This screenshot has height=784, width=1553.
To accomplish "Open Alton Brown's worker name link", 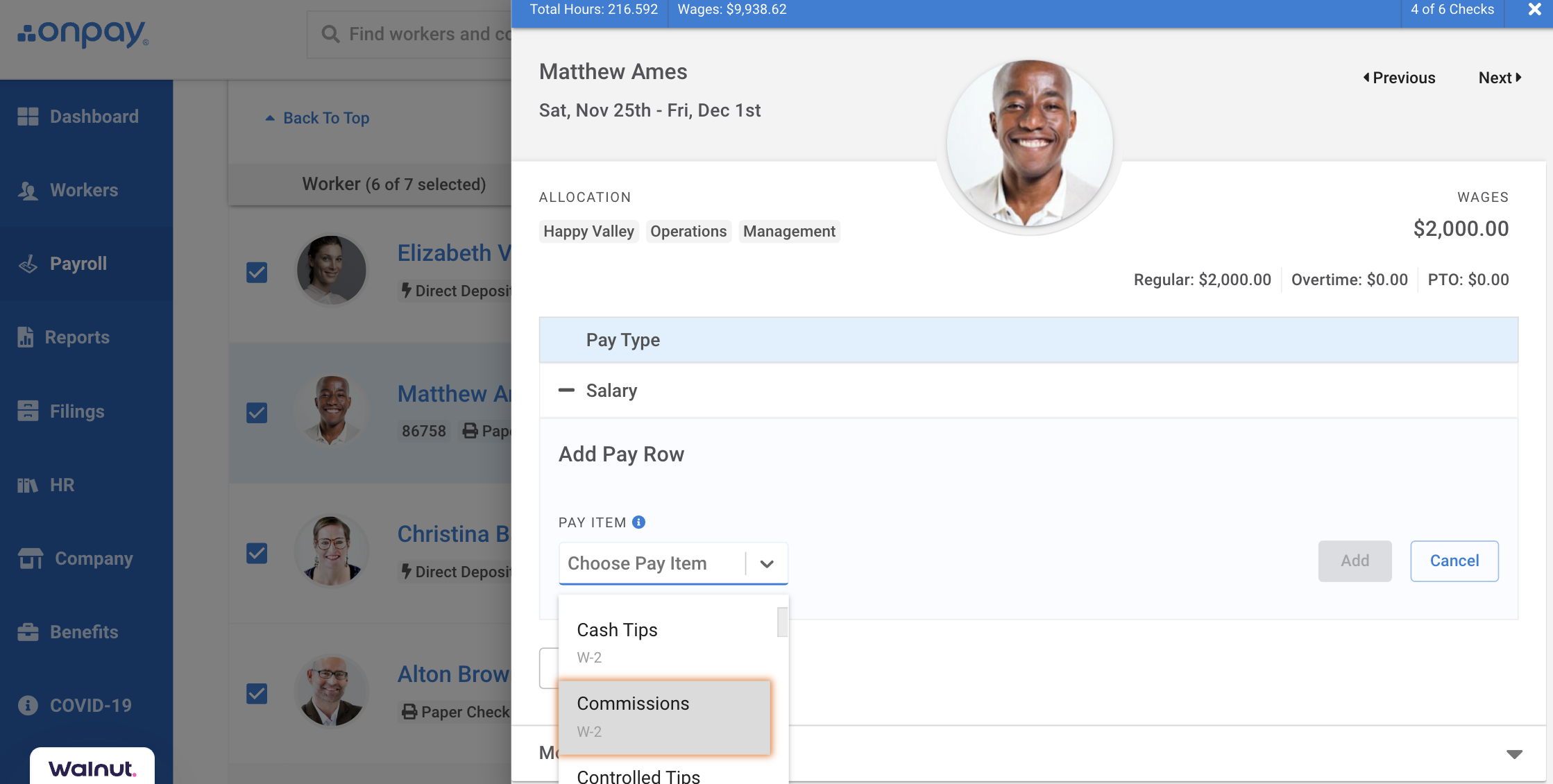I will click(455, 674).
